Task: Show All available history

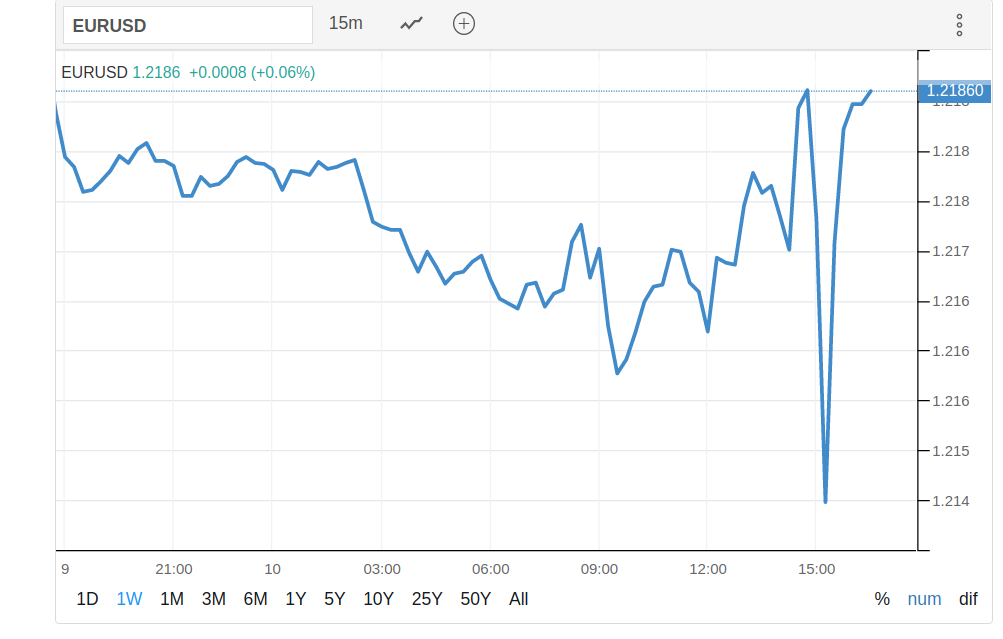Action: 518,599
